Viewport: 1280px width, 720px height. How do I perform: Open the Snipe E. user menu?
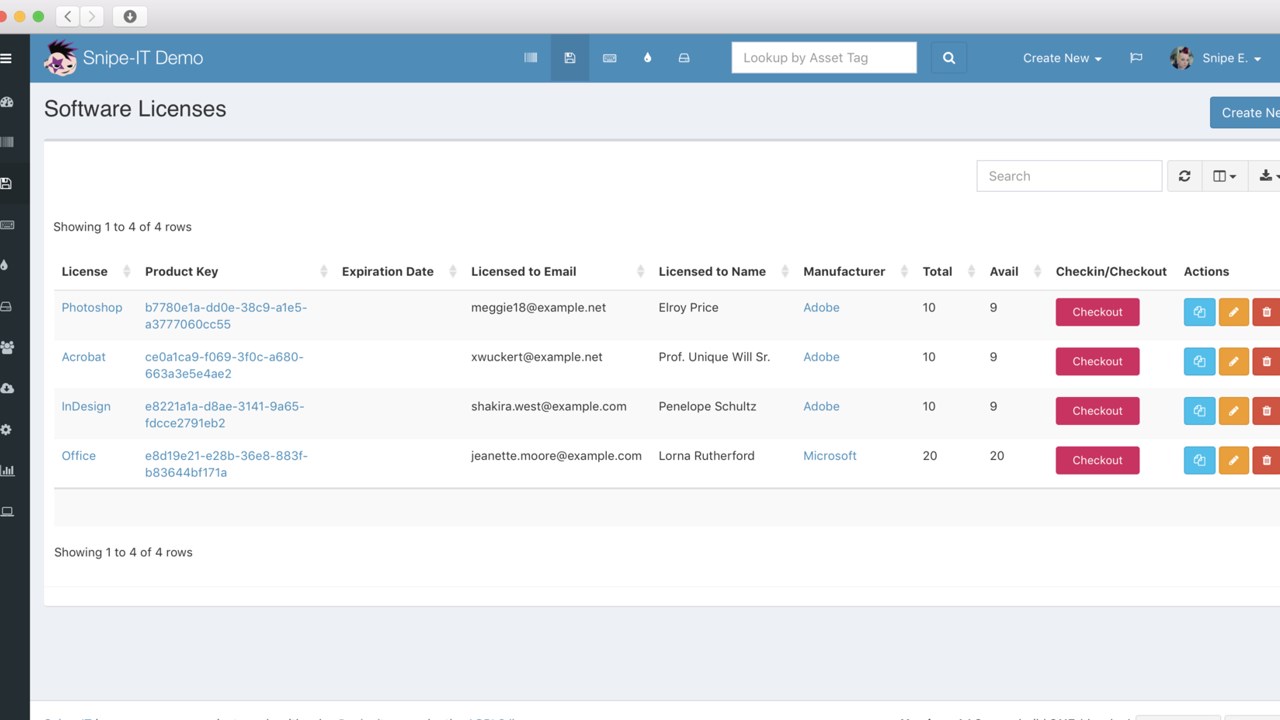(1216, 58)
